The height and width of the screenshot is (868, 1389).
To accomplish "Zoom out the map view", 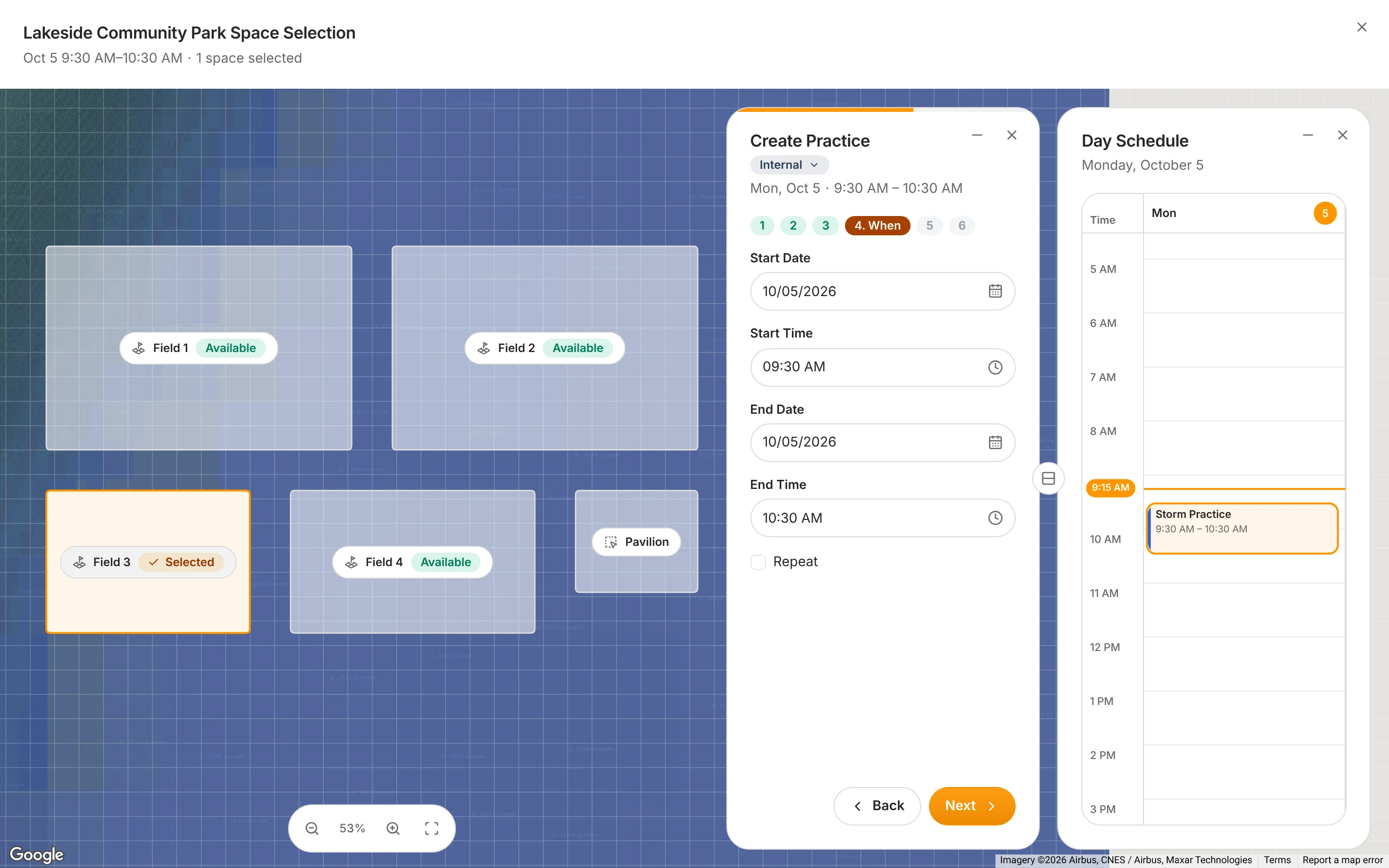I will (x=312, y=828).
